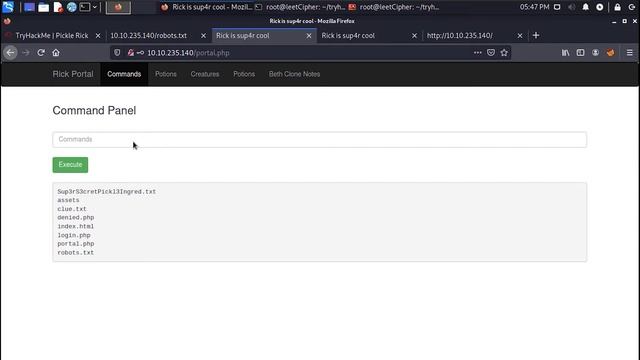This screenshot has width=640, height=360.
Task: Close the TryHackMe | Pickle Rick tab
Action: (x=98, y=36)
